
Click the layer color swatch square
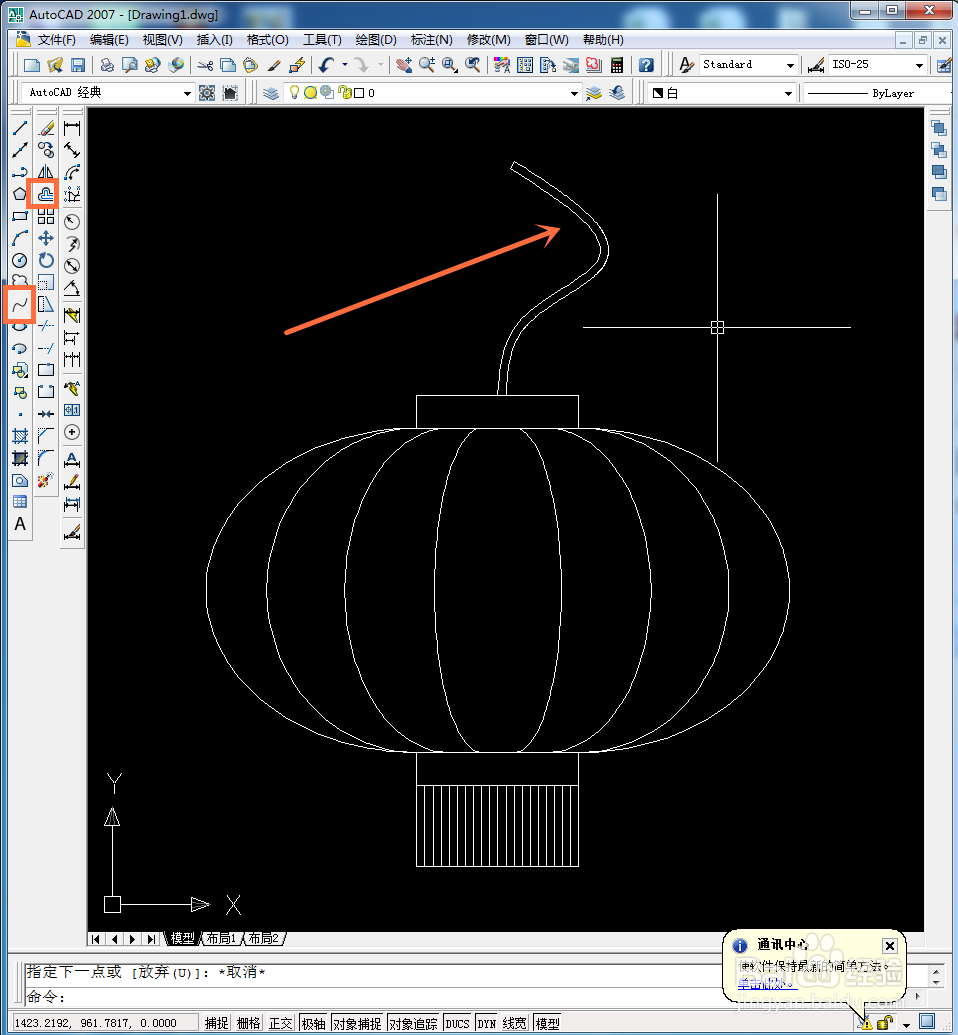click(x=359, y=93)
